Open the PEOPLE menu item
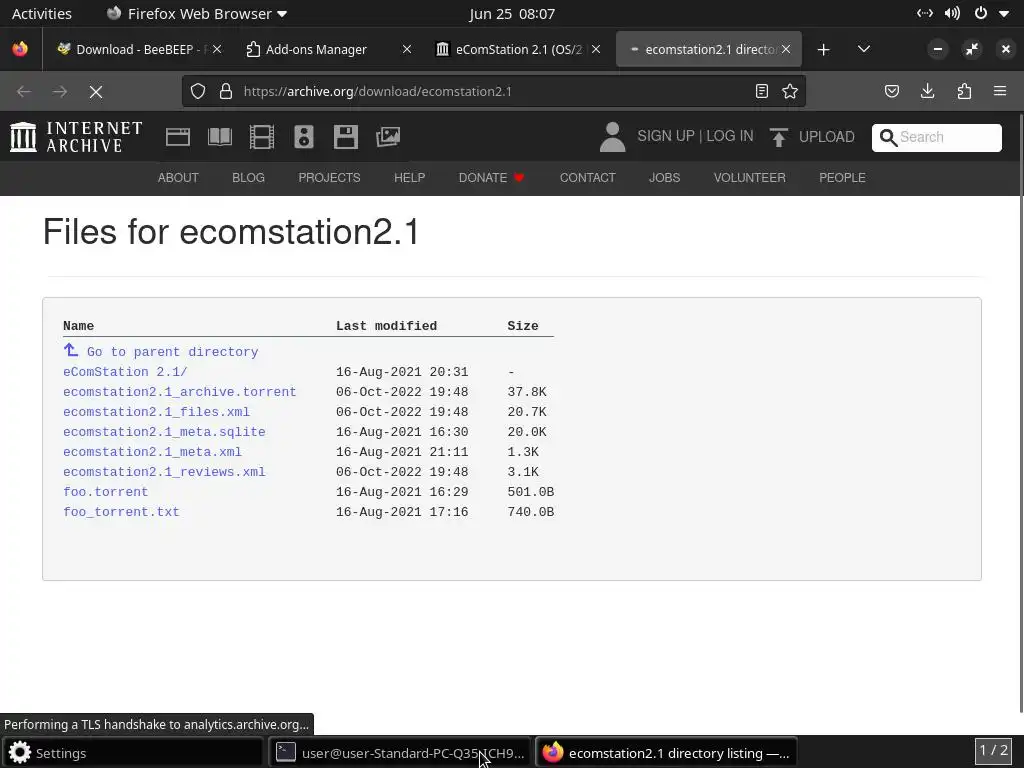The image size is (1024, 768). click(842, 178)
